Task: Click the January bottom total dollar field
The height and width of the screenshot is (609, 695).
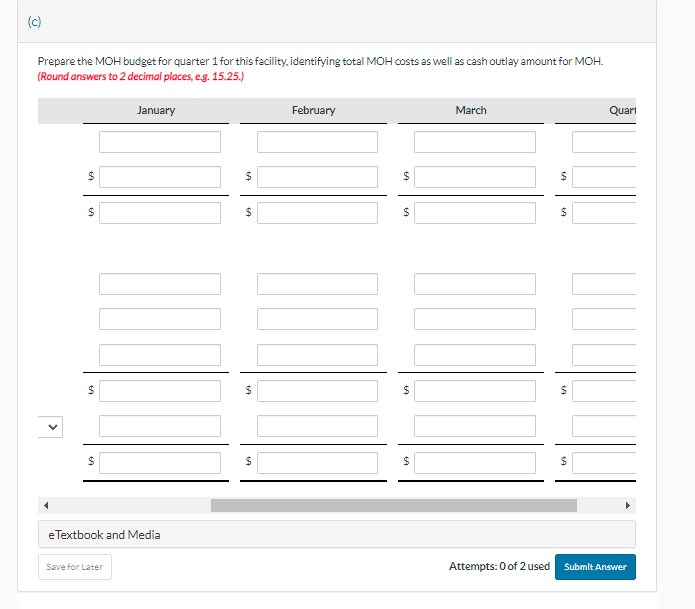Action: [160, 463]
